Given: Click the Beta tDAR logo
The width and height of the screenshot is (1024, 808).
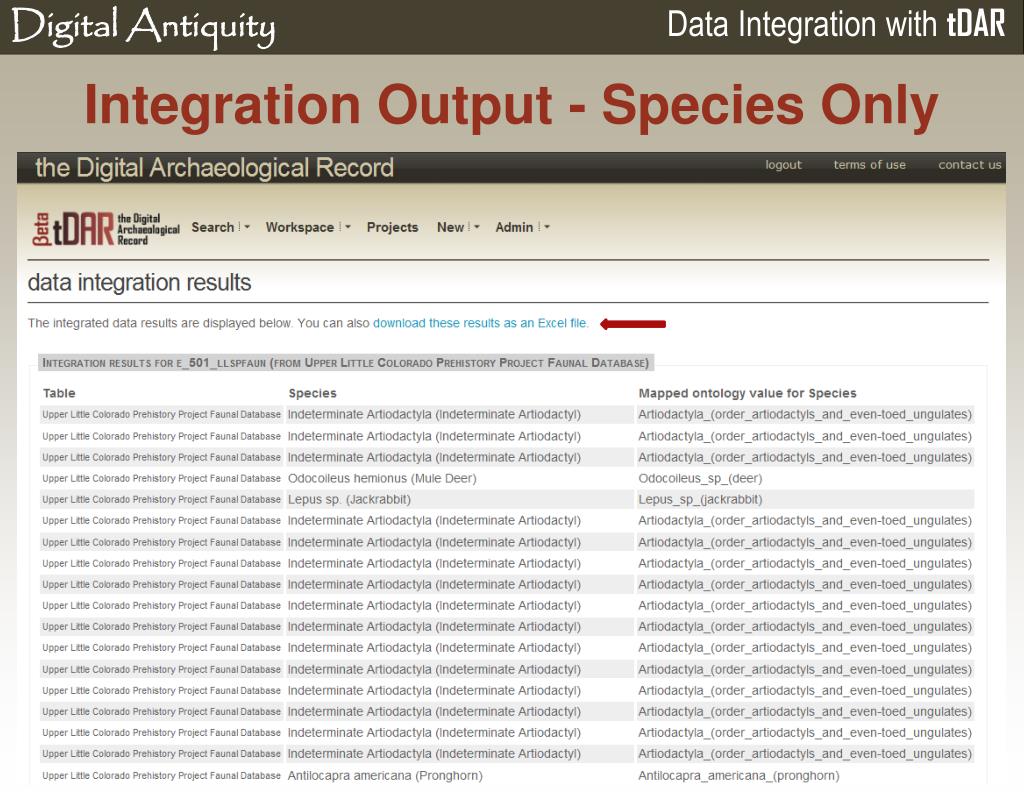Looking at the screenshot, I should pyautogui.click(x=105, y=229).
